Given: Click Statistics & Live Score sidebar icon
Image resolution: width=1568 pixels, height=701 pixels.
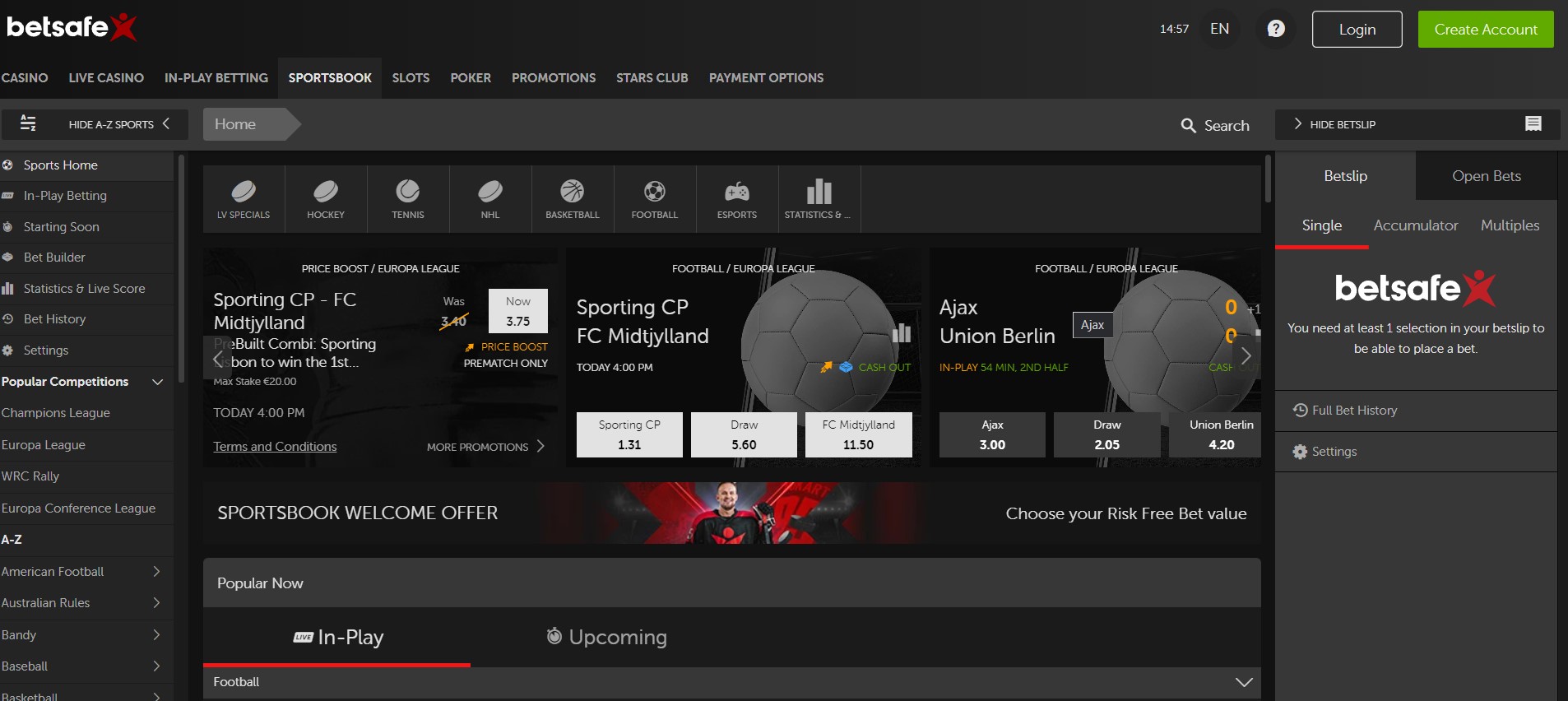Looking at the screenshot, I should (x=7, y=289).
